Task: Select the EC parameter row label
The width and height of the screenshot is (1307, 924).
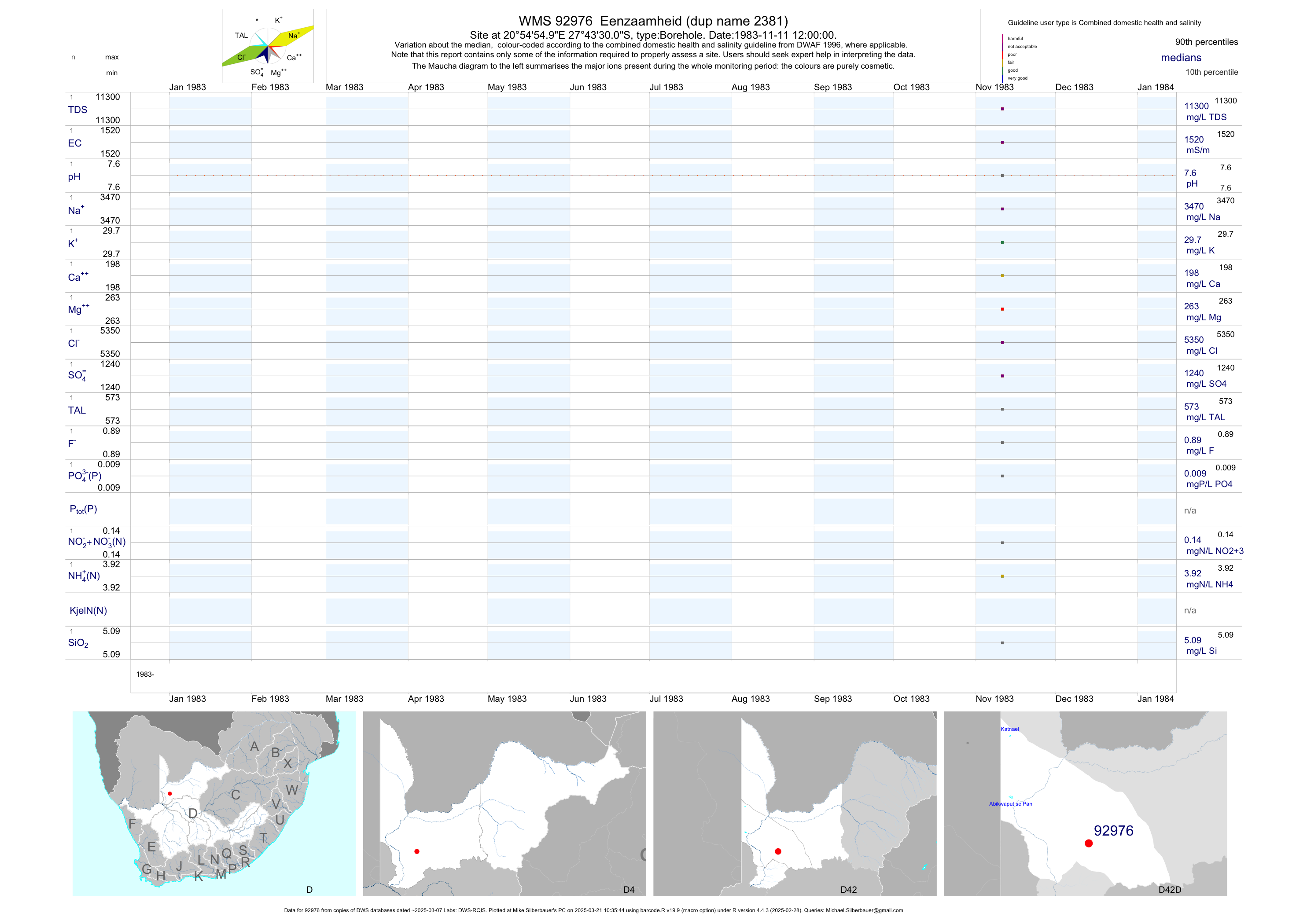Action: (74, 143)
